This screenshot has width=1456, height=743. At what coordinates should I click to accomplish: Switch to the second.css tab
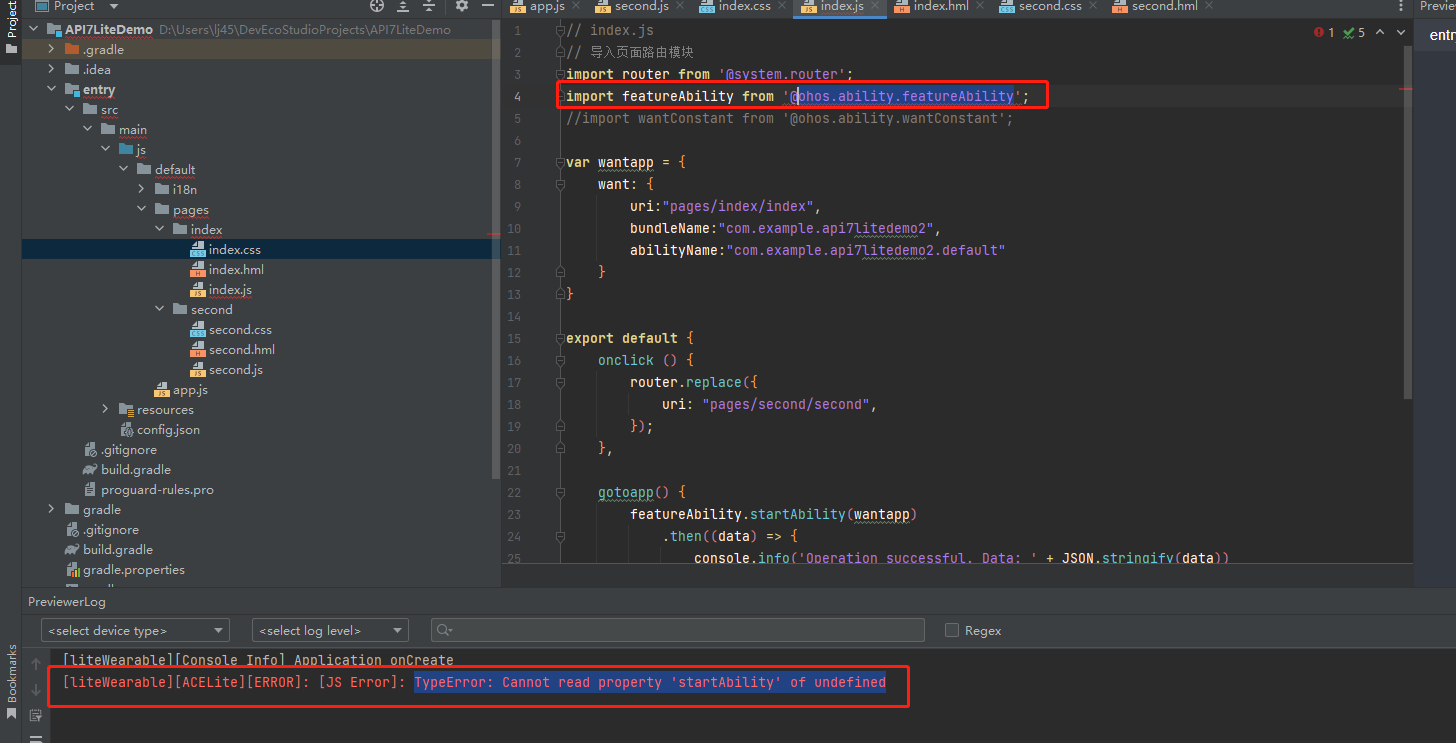click(x=1050, y=6)
